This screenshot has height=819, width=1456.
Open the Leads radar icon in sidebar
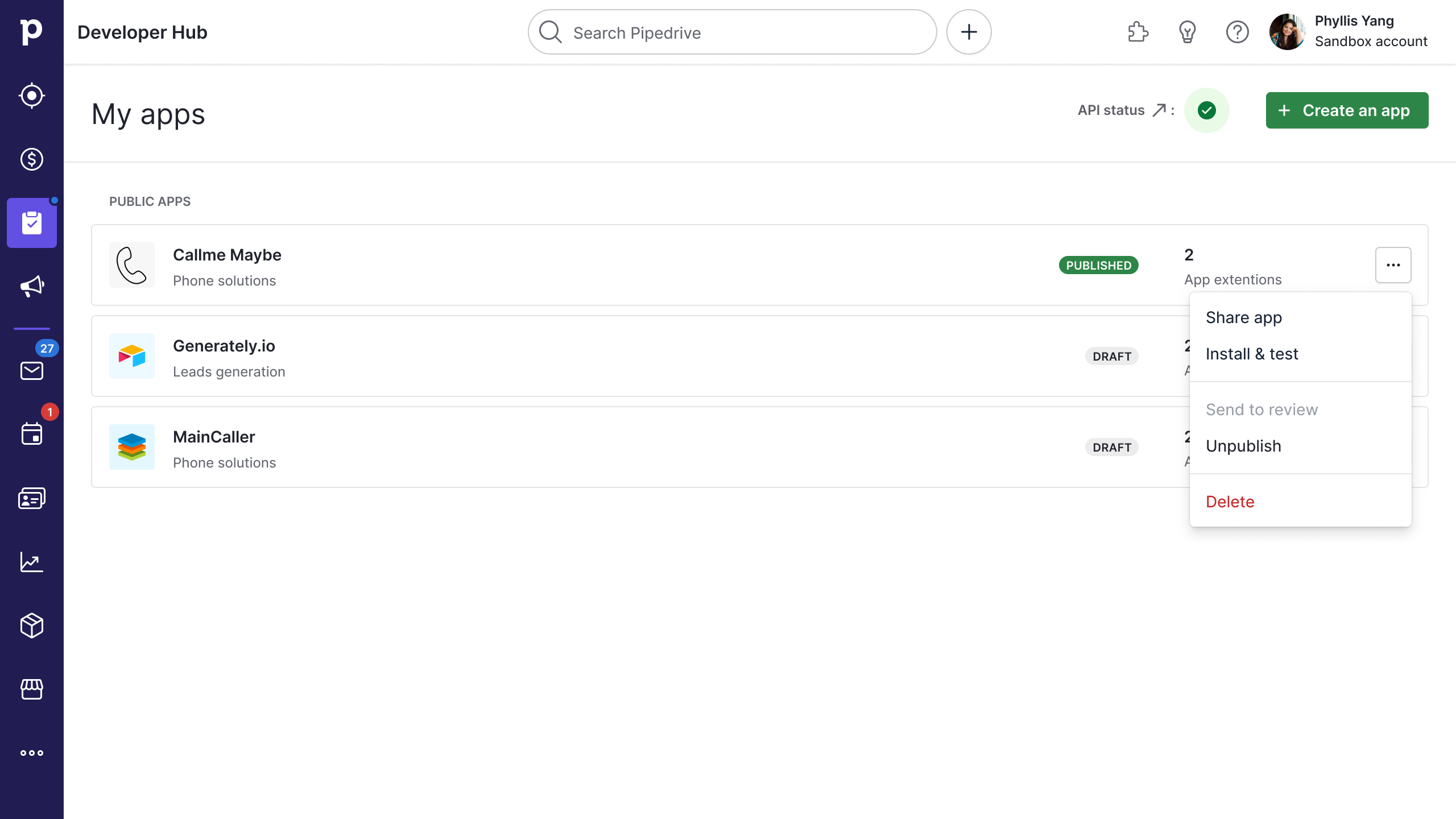click(32, 96)
